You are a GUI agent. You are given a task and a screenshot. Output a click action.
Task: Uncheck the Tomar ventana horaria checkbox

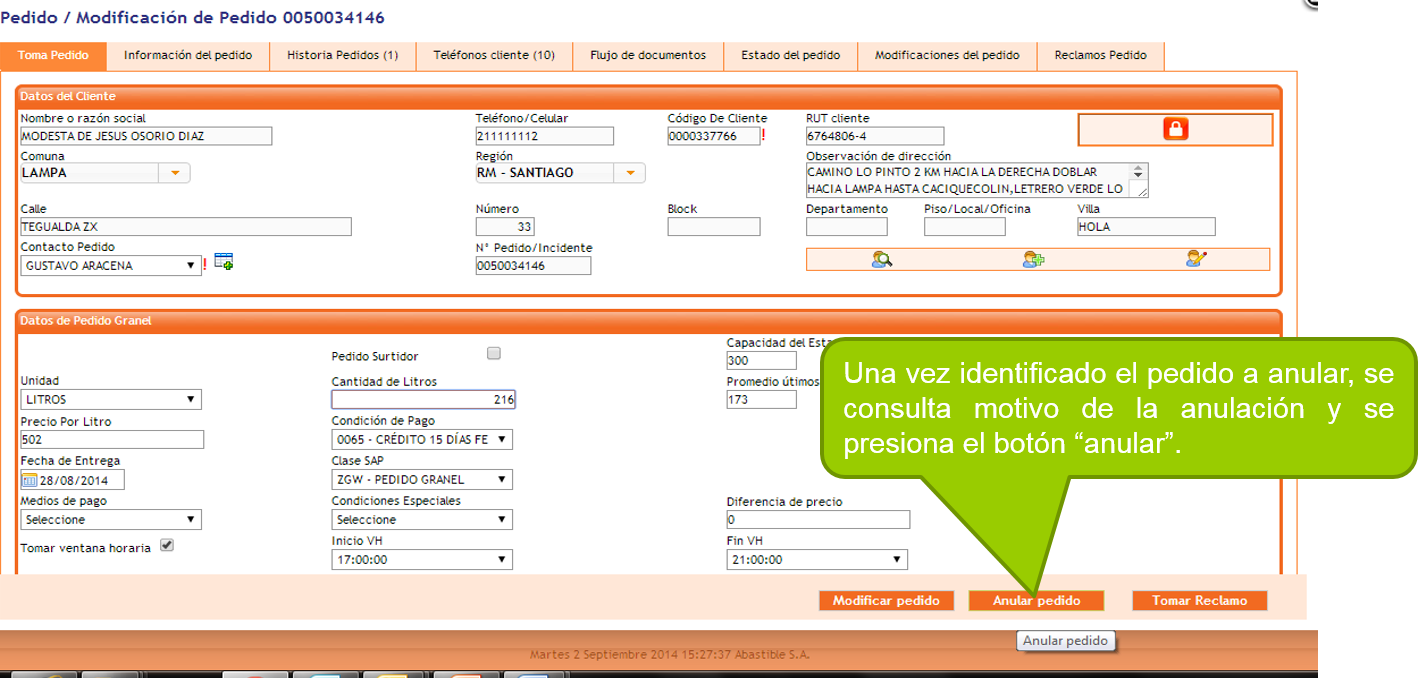(x=167, y=546)
